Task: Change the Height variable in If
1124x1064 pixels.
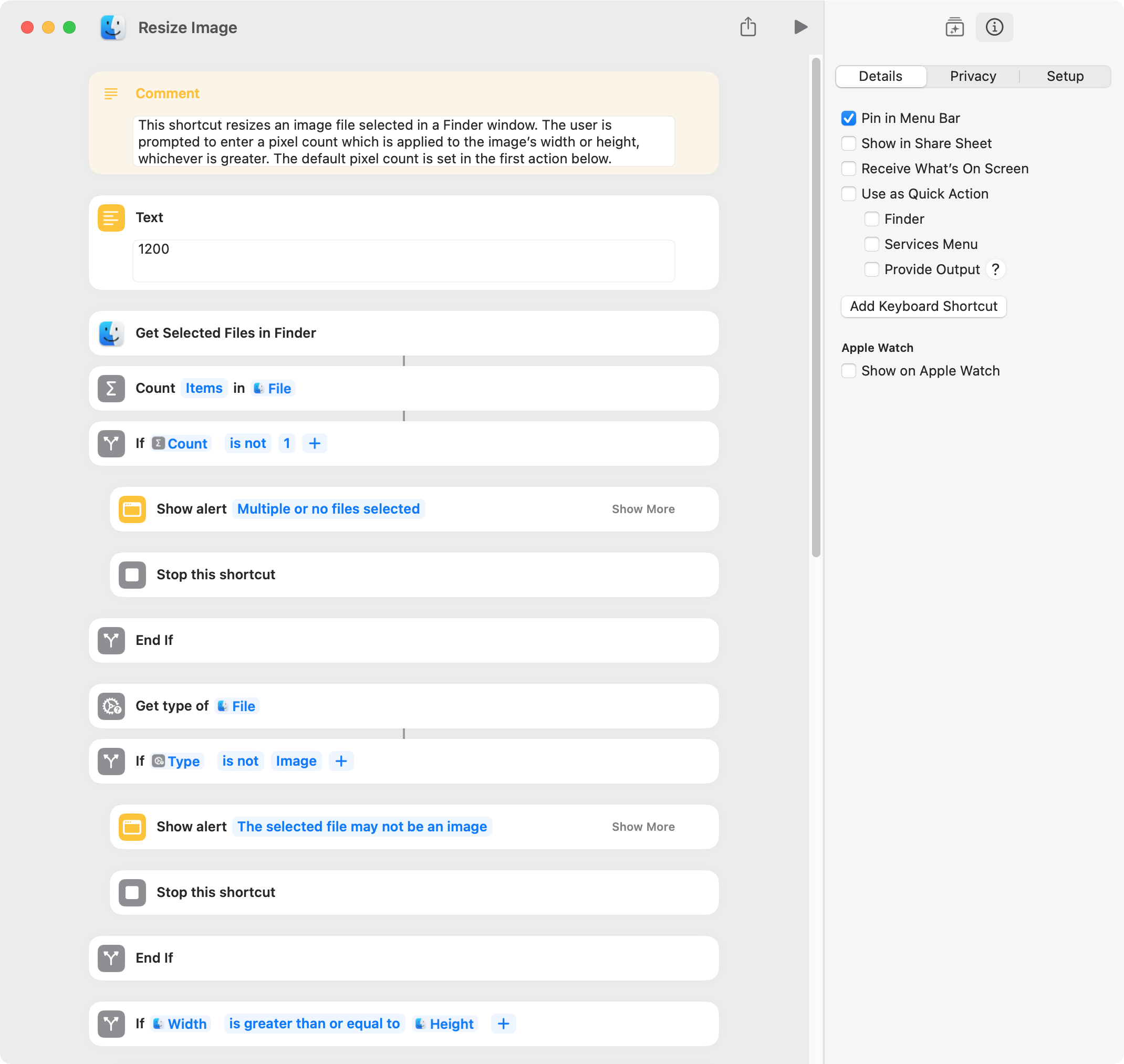Action: tap(445, 1024)
